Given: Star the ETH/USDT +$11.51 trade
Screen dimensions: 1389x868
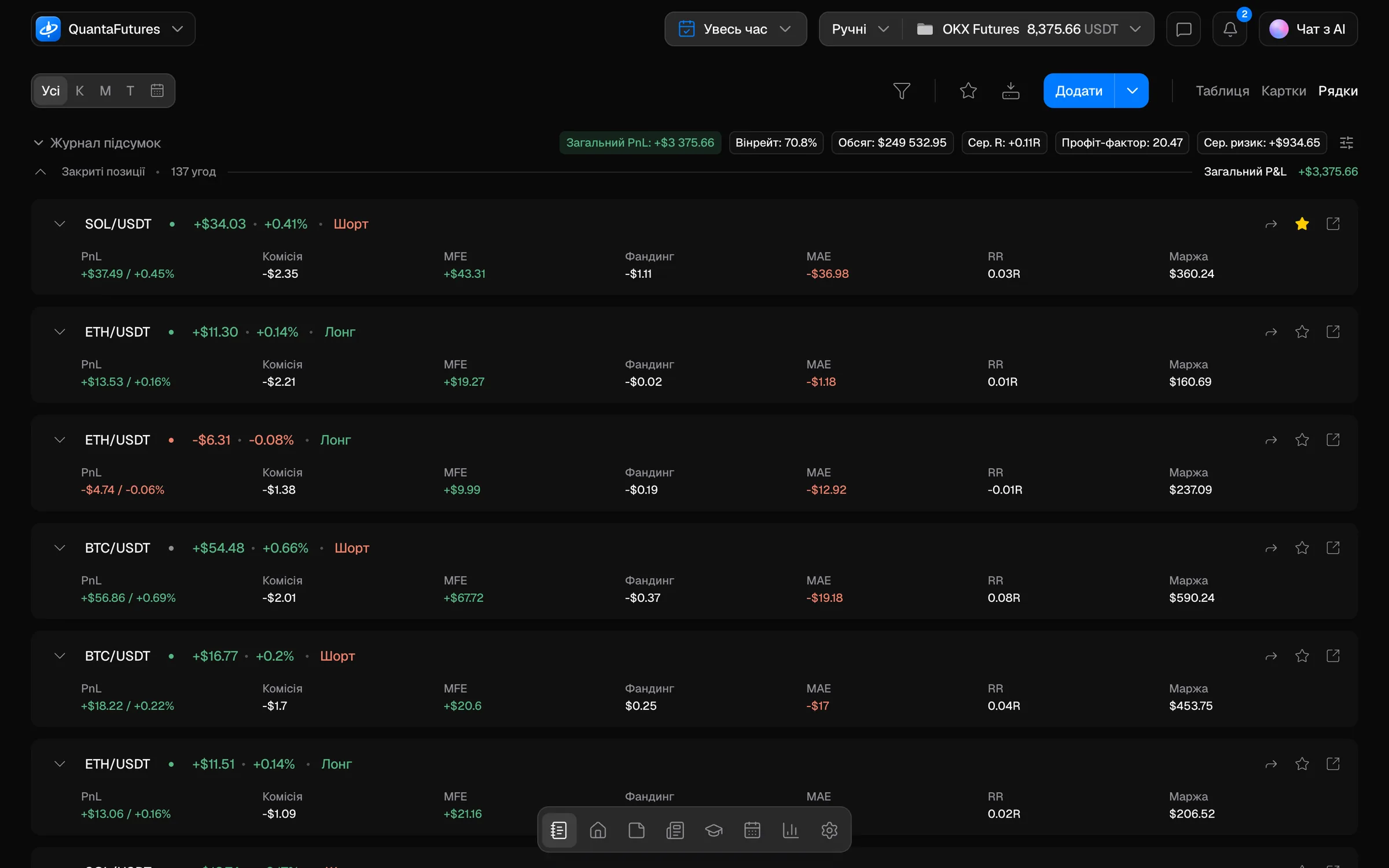Looking at the screenshot, I should 1302,764.
